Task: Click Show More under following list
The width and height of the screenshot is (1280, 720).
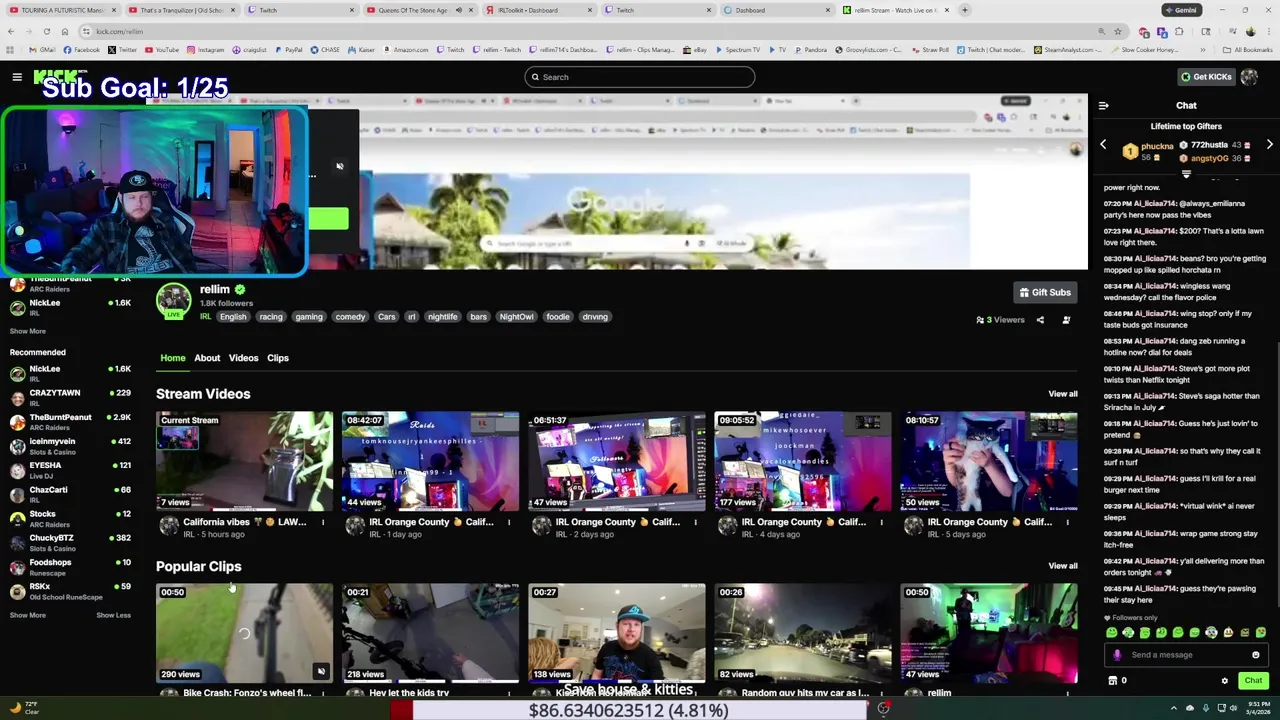Action: (x=28, y=331)
